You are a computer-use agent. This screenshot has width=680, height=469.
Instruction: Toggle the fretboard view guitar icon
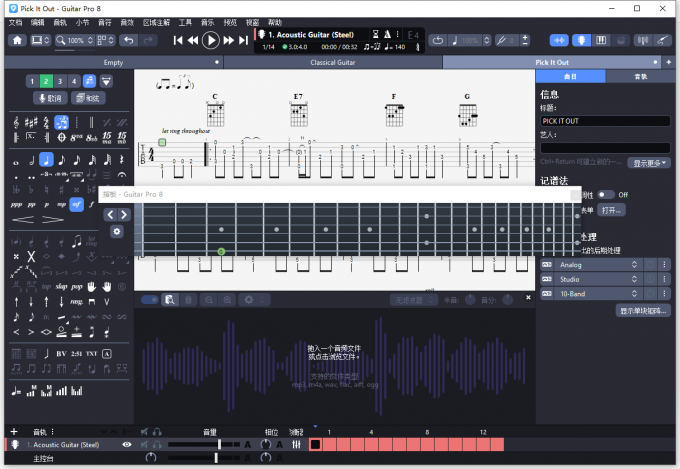581,40
